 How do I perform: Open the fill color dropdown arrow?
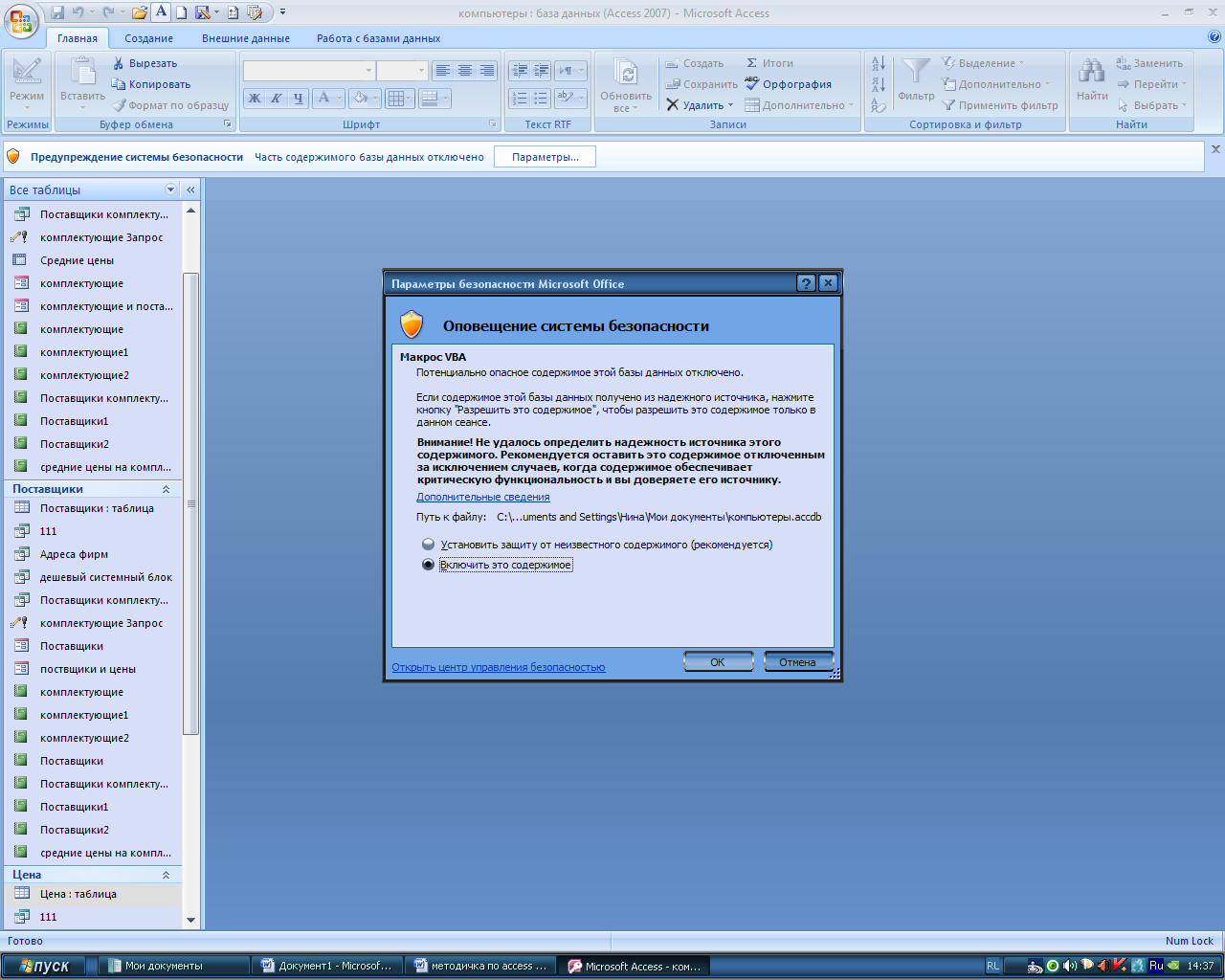point(376,98)
